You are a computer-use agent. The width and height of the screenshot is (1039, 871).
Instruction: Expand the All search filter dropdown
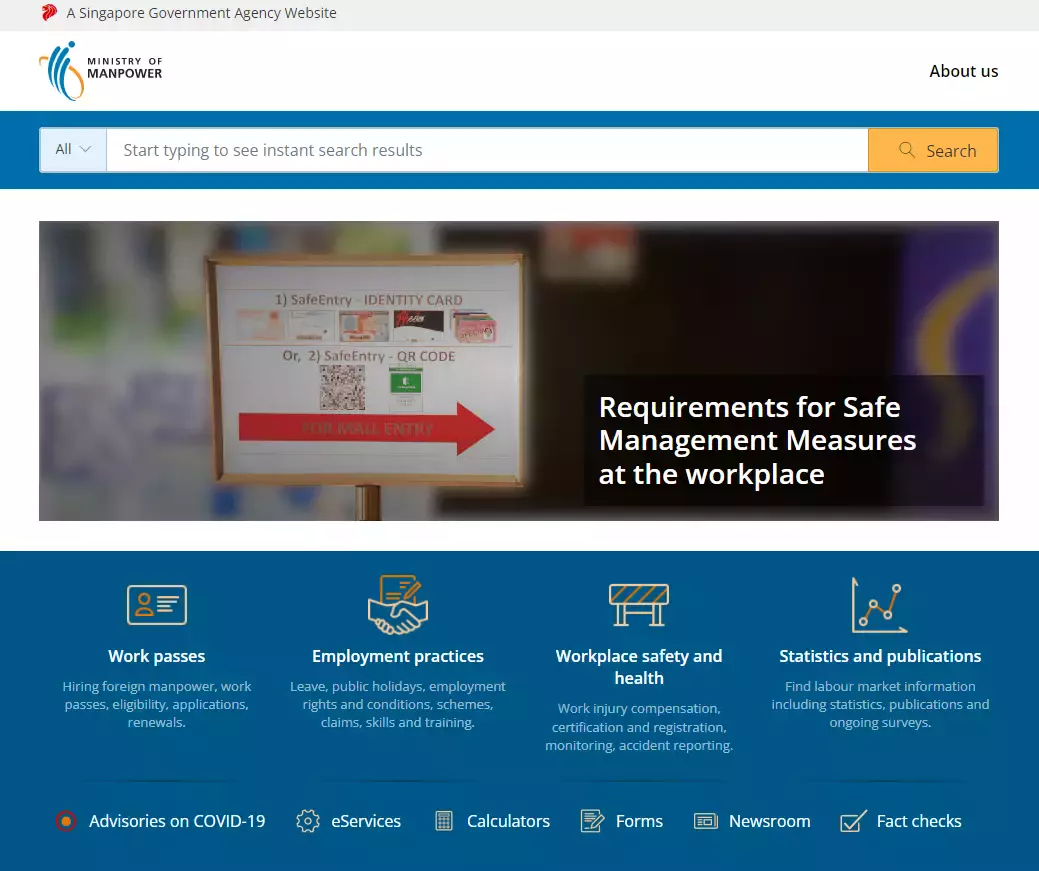click(x=73, y=150)
